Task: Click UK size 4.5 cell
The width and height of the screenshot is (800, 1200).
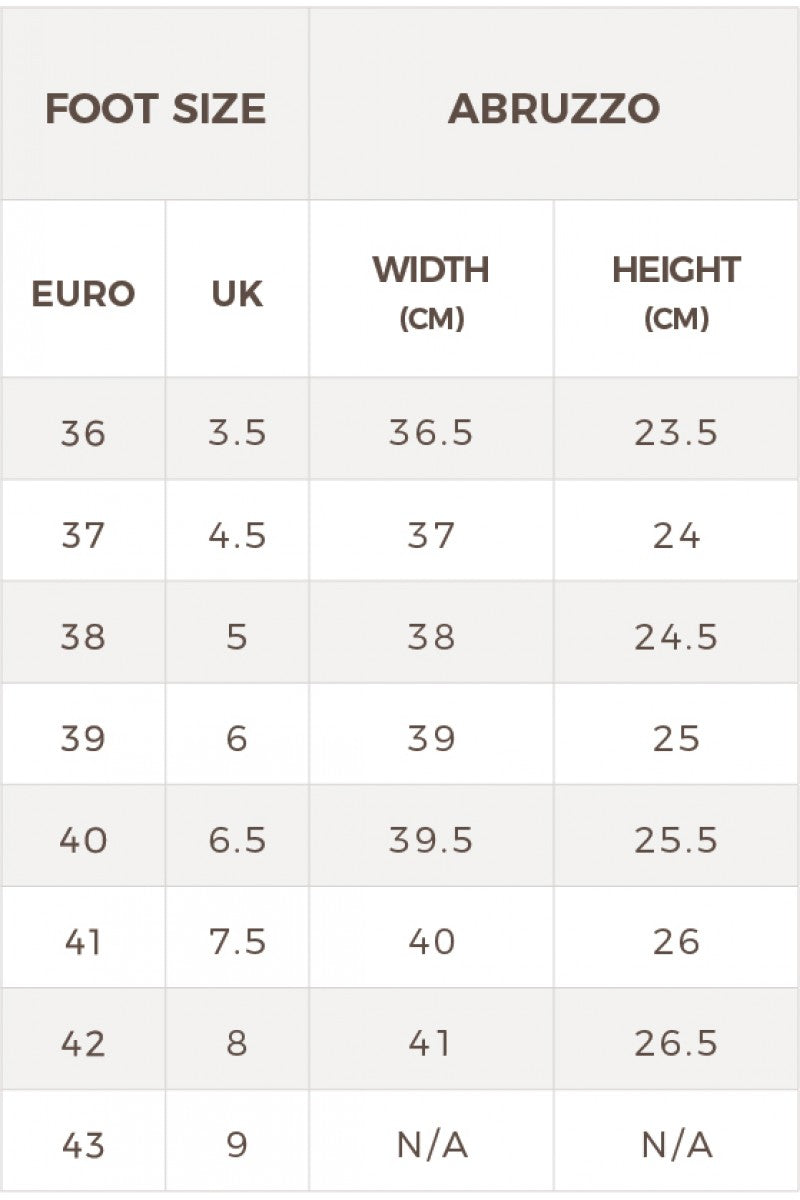Action: [x=237, y=536]
